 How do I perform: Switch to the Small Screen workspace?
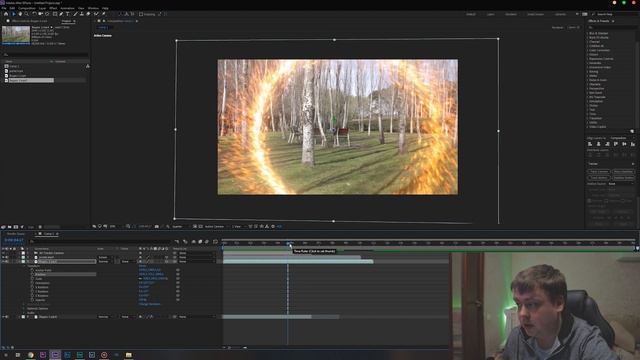click(x=536, y=14)
